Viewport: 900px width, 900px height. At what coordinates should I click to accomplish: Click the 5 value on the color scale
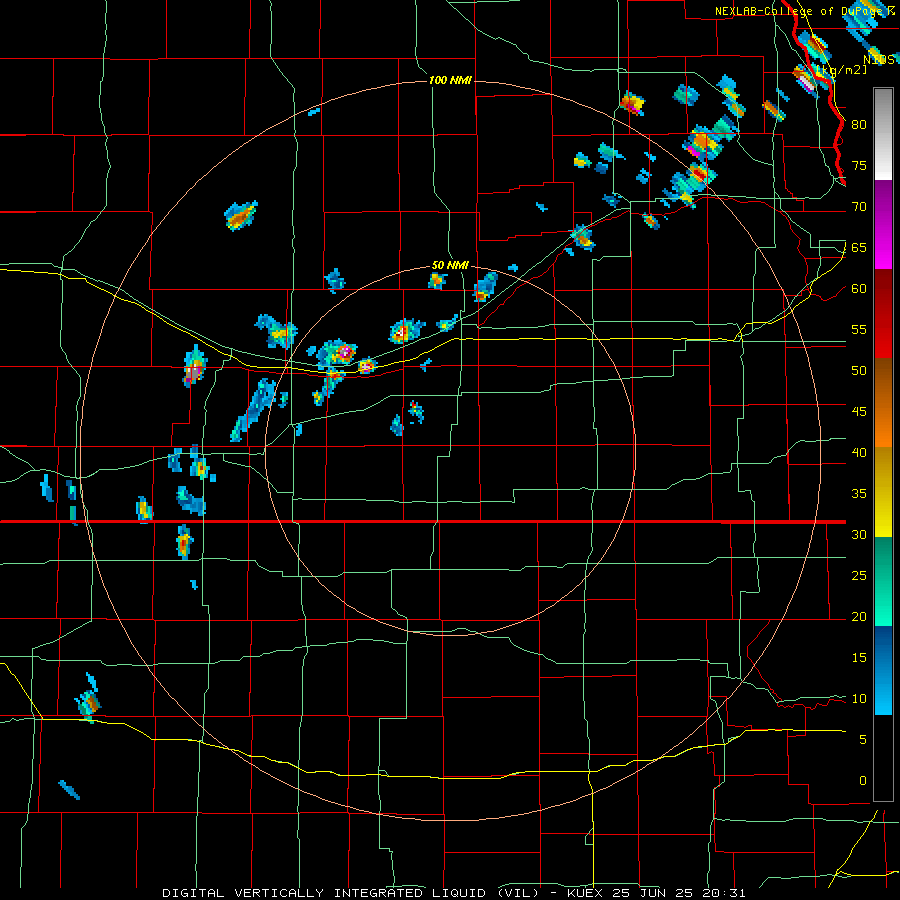(863, 740)
